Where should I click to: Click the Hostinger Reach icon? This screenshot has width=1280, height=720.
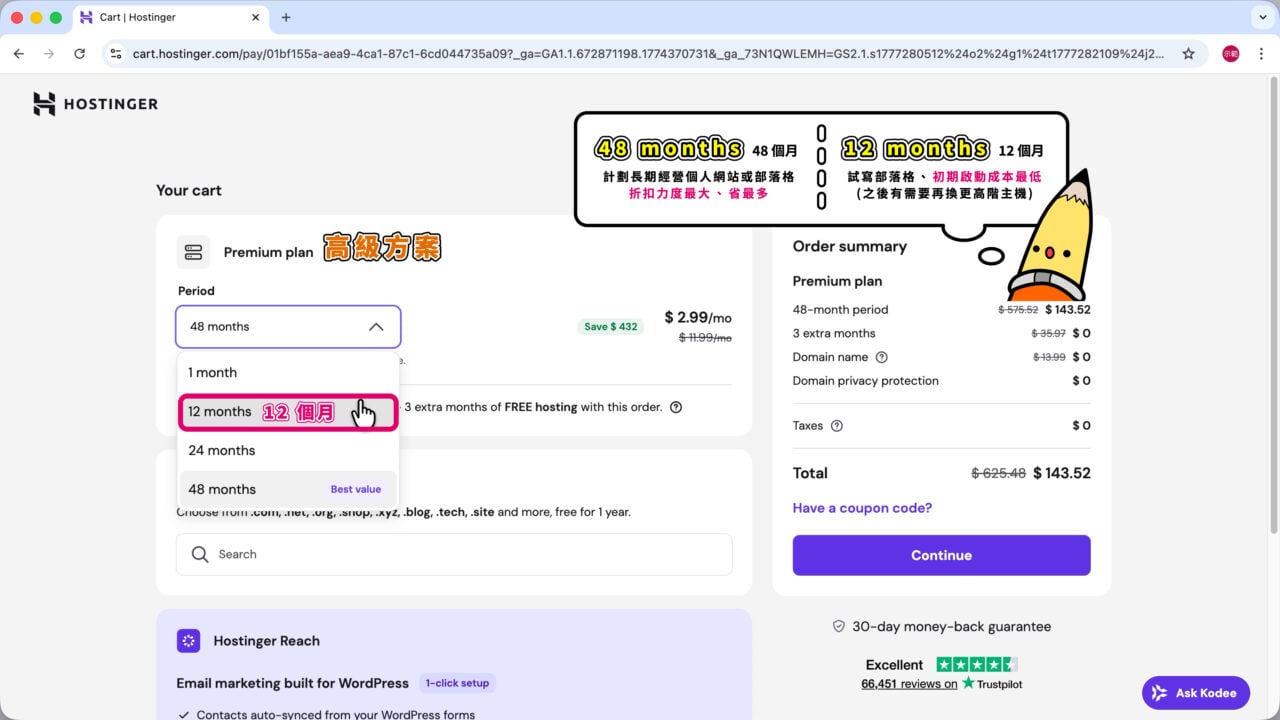(188, 641)
